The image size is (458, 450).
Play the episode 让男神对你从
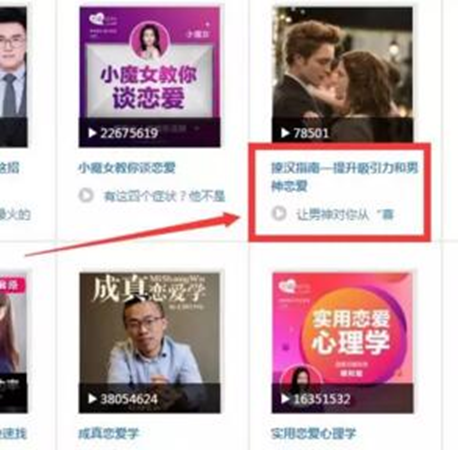coord(279,213)
